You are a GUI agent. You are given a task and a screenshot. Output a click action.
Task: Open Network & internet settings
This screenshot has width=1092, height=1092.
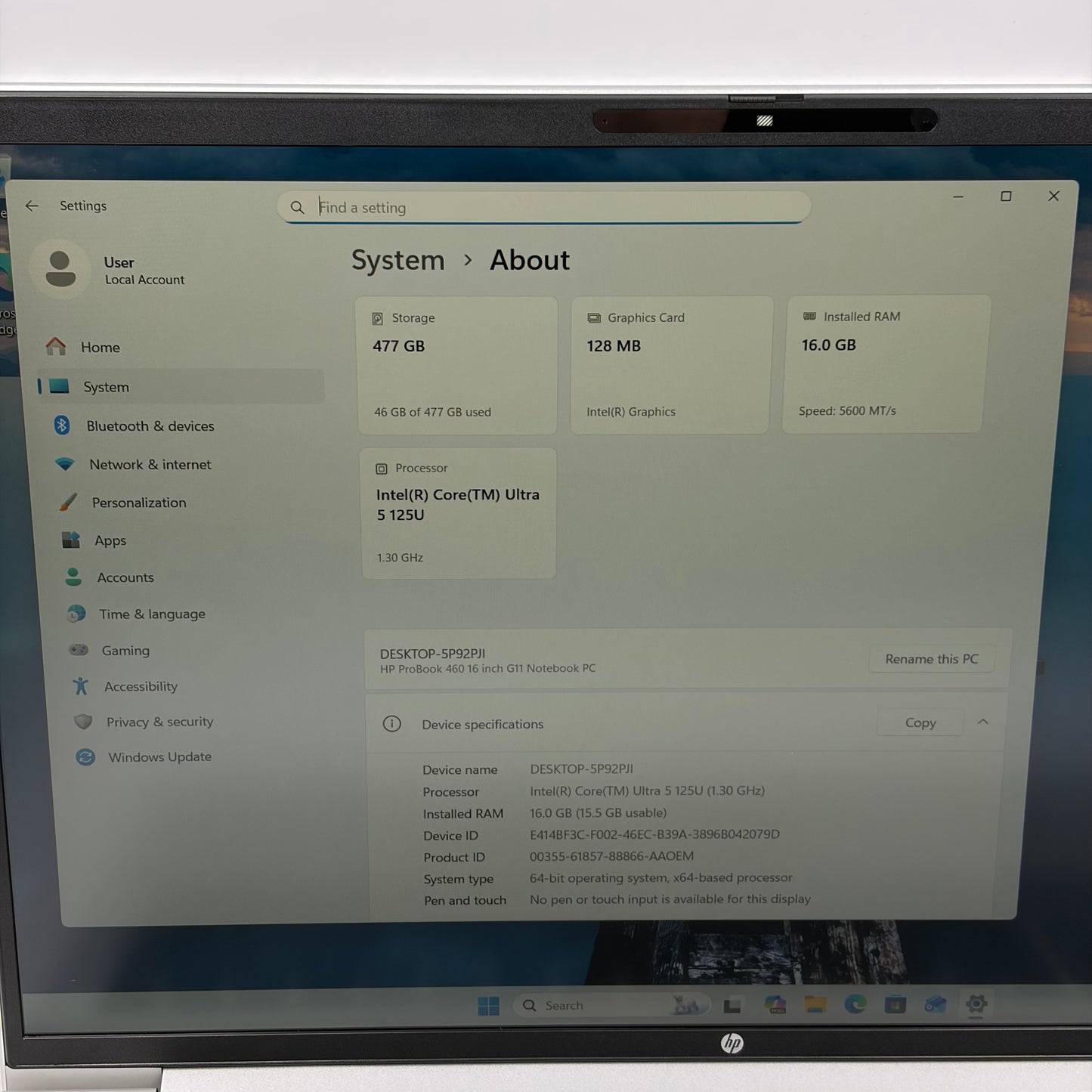150,464
